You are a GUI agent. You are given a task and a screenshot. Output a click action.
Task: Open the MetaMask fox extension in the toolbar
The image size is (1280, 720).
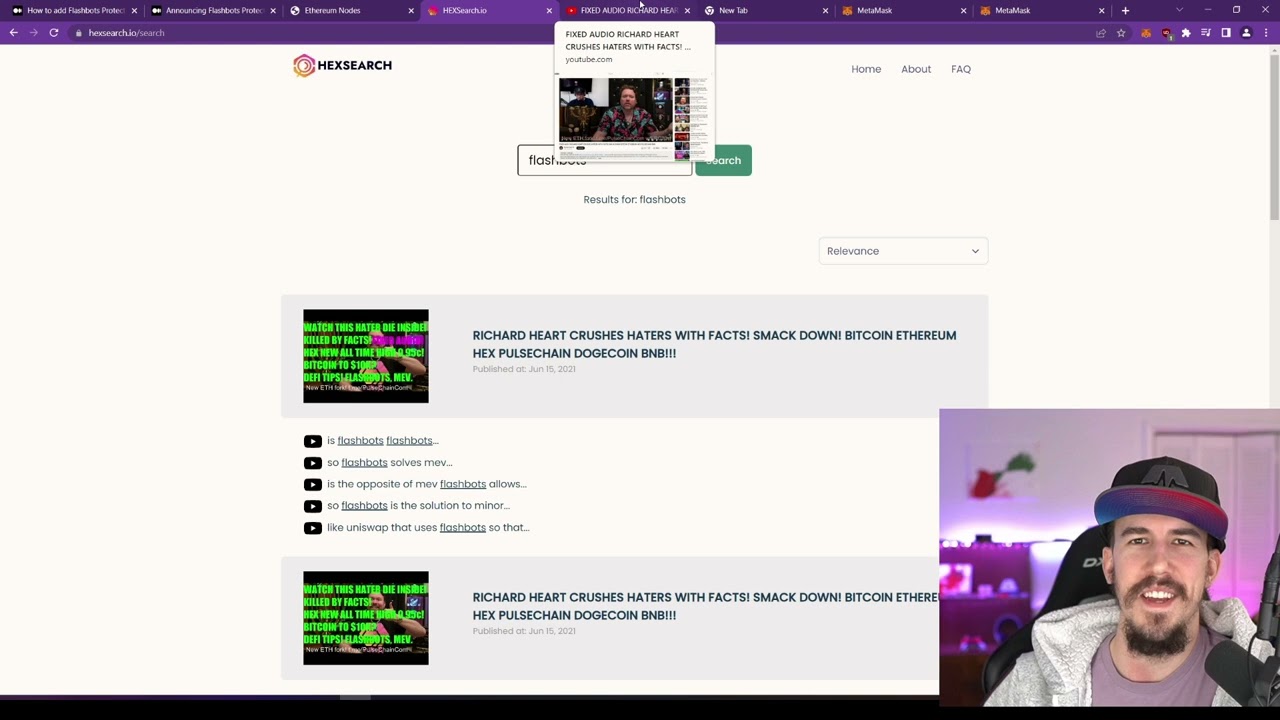(1146, 33)
